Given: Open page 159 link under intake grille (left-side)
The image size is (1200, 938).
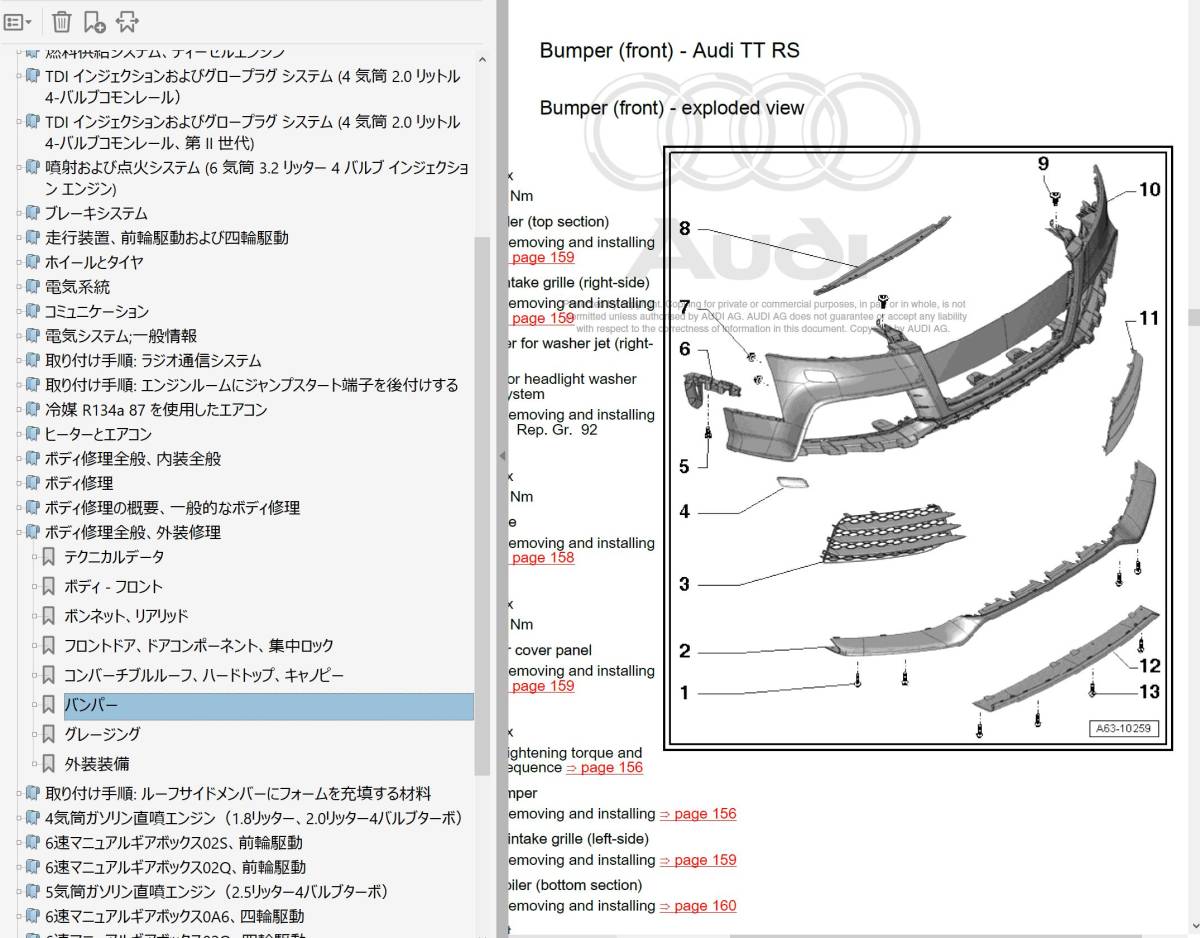Looking at the screenshot, I should coord(698,860).
